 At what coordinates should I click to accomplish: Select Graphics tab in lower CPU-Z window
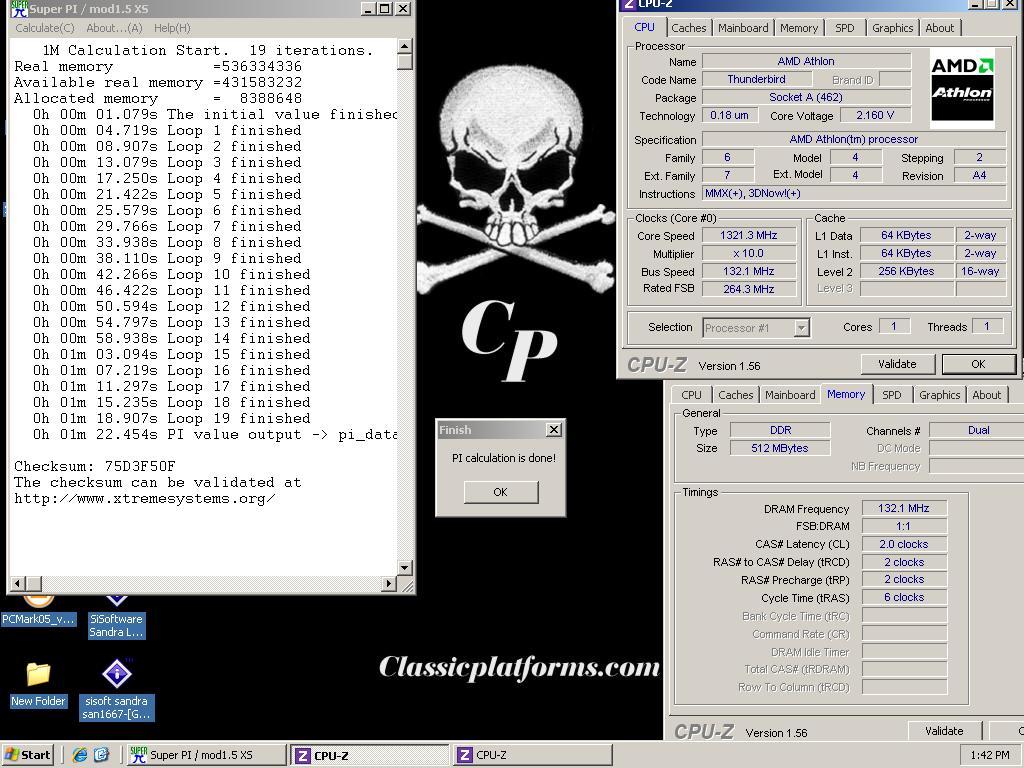point(939,395)
